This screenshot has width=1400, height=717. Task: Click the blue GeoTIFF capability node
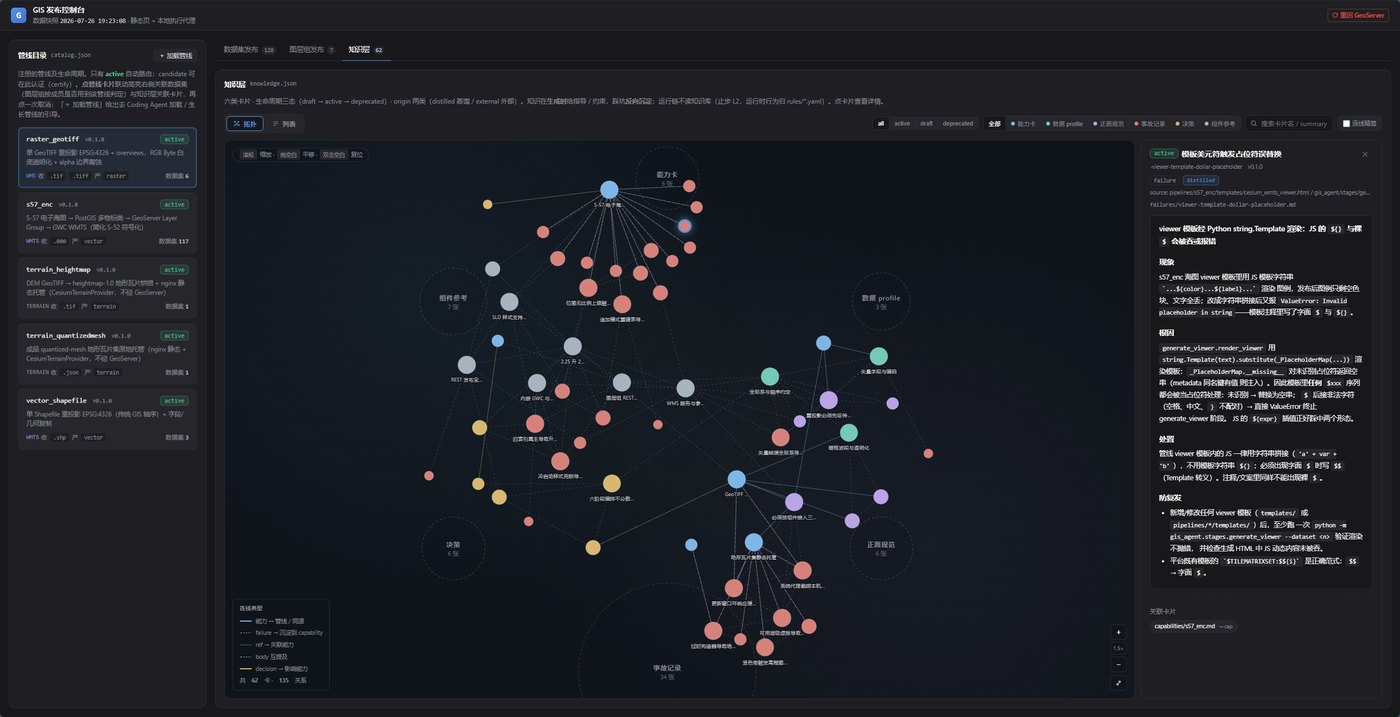coord(737,479)
